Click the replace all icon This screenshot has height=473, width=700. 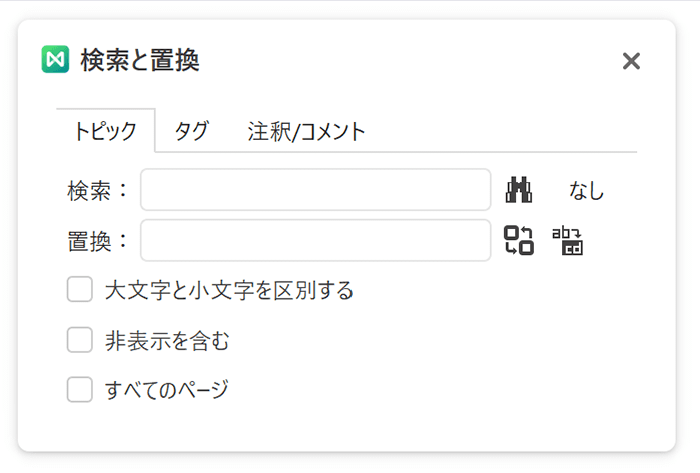(x=567, y=241)
